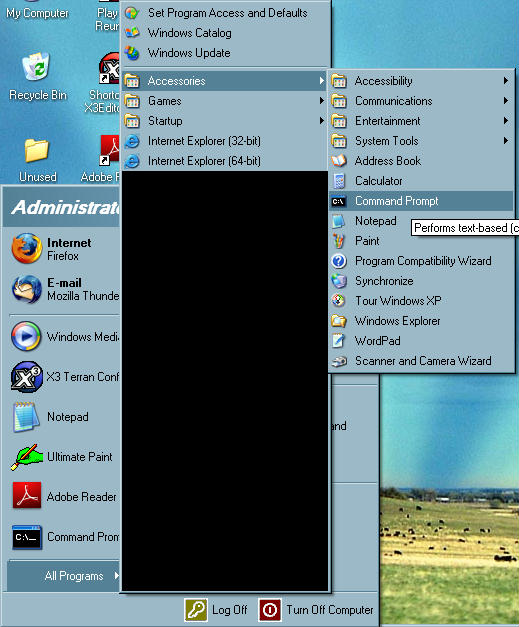Click the All Programs arrow

point(116,575)
